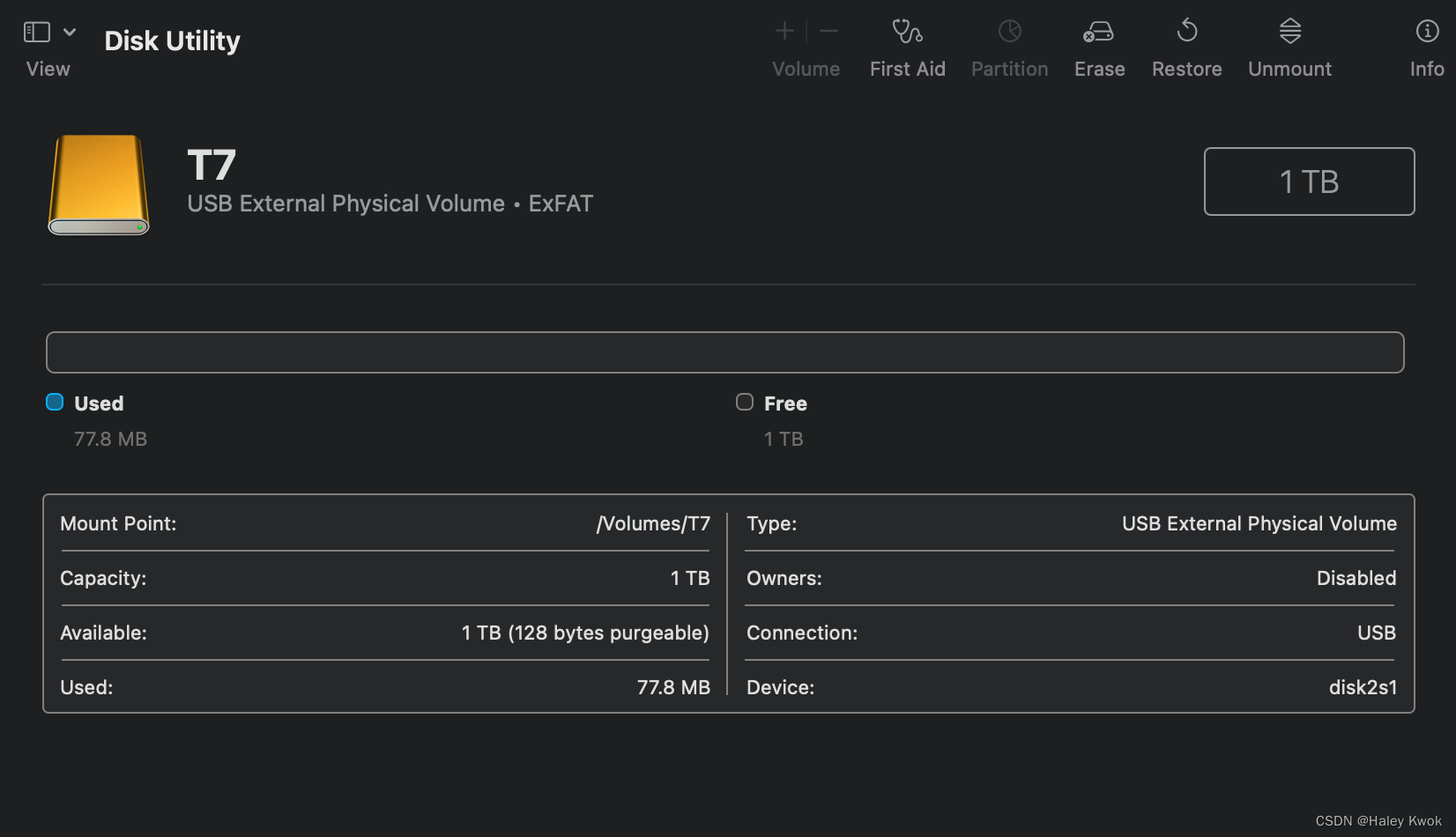
Task: Click the add volume plus icon
Action: [784, 32]
